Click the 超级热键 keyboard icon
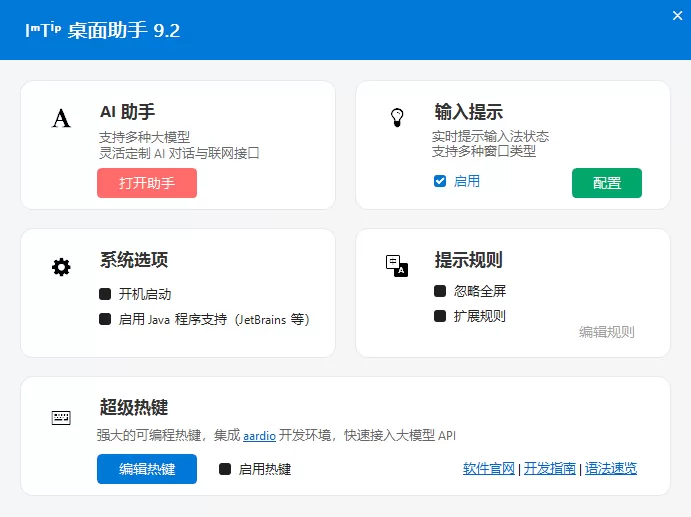Viewport: 691px width, 517px height. pos(61,417)
